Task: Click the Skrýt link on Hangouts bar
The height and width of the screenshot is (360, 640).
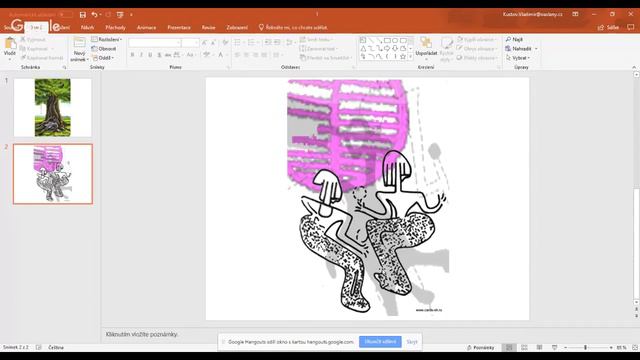Action: pyautogui.click(x=412, y=342)
